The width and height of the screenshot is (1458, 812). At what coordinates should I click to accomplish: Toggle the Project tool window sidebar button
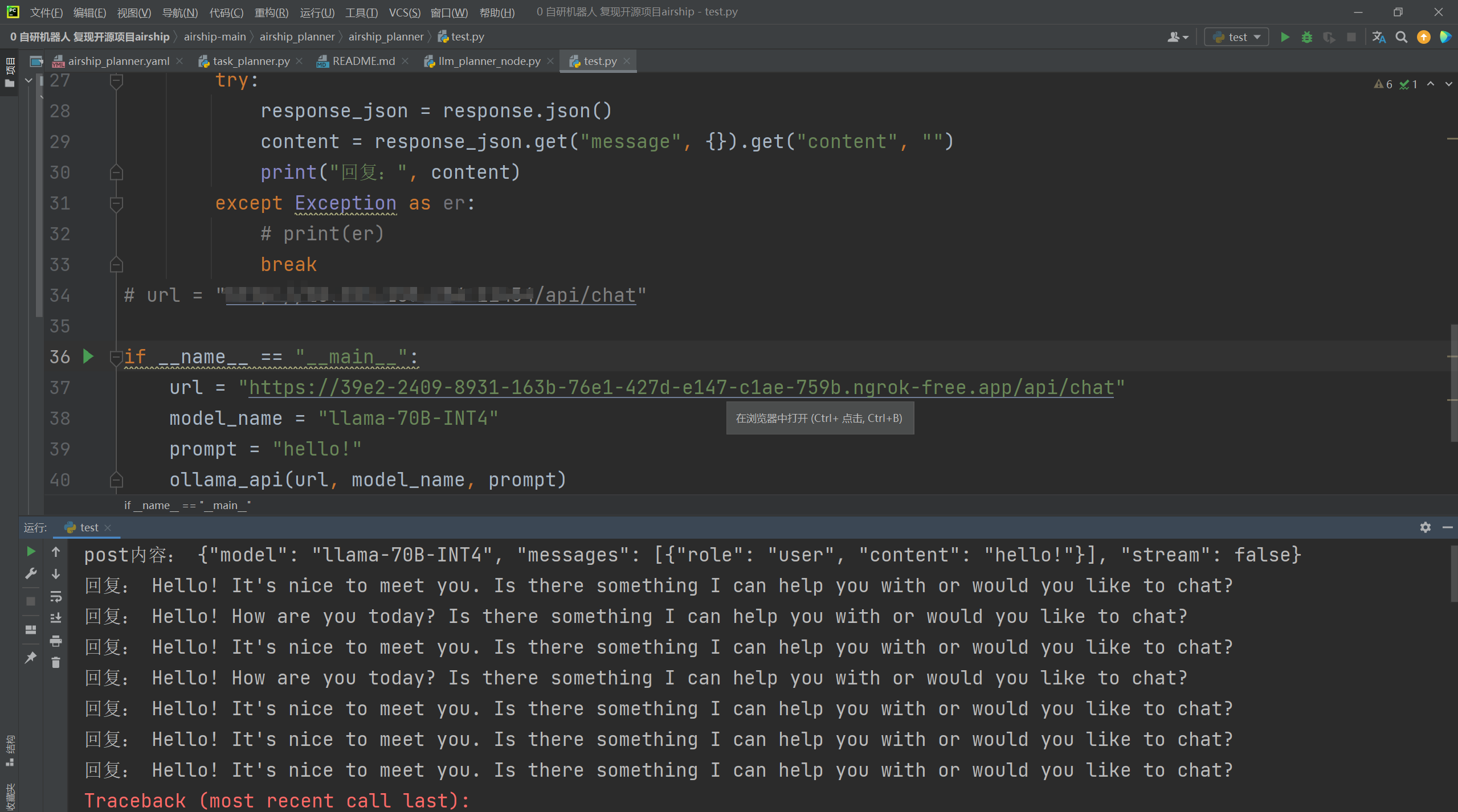click(10, 72)
